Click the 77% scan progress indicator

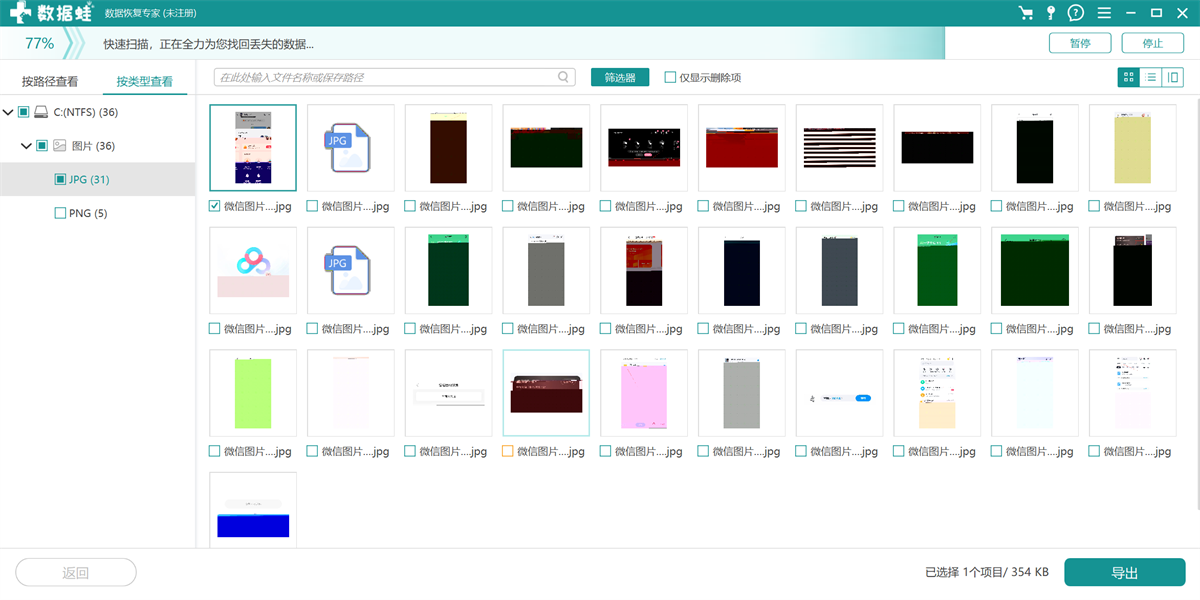(40, 44)
